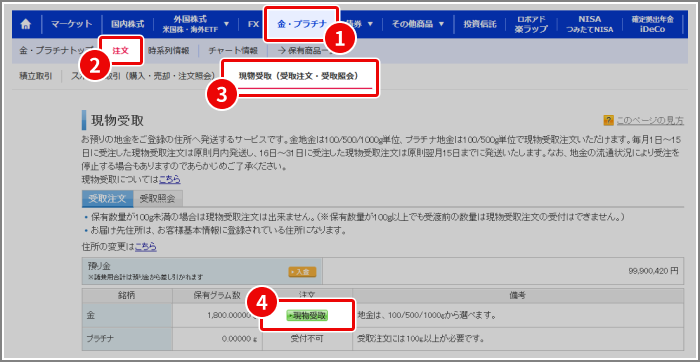
Task: Follow the 住所の変更 こちら link
Action: pyautogui.click(x=146, y=246)
